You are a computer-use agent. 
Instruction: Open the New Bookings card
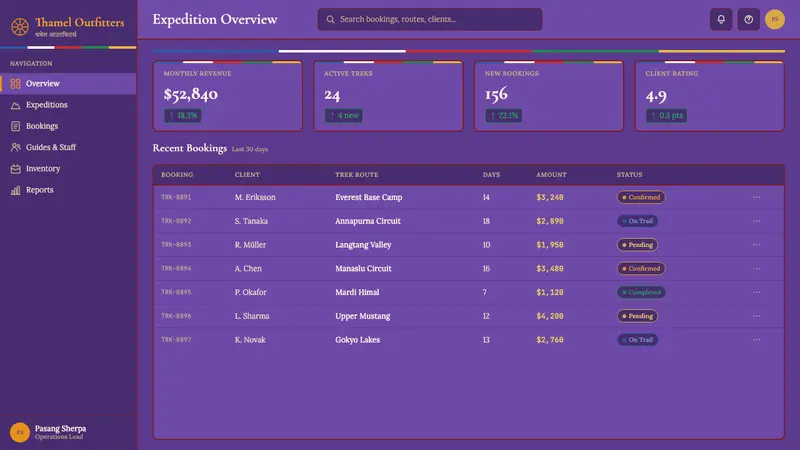click(x=549, y=96)
